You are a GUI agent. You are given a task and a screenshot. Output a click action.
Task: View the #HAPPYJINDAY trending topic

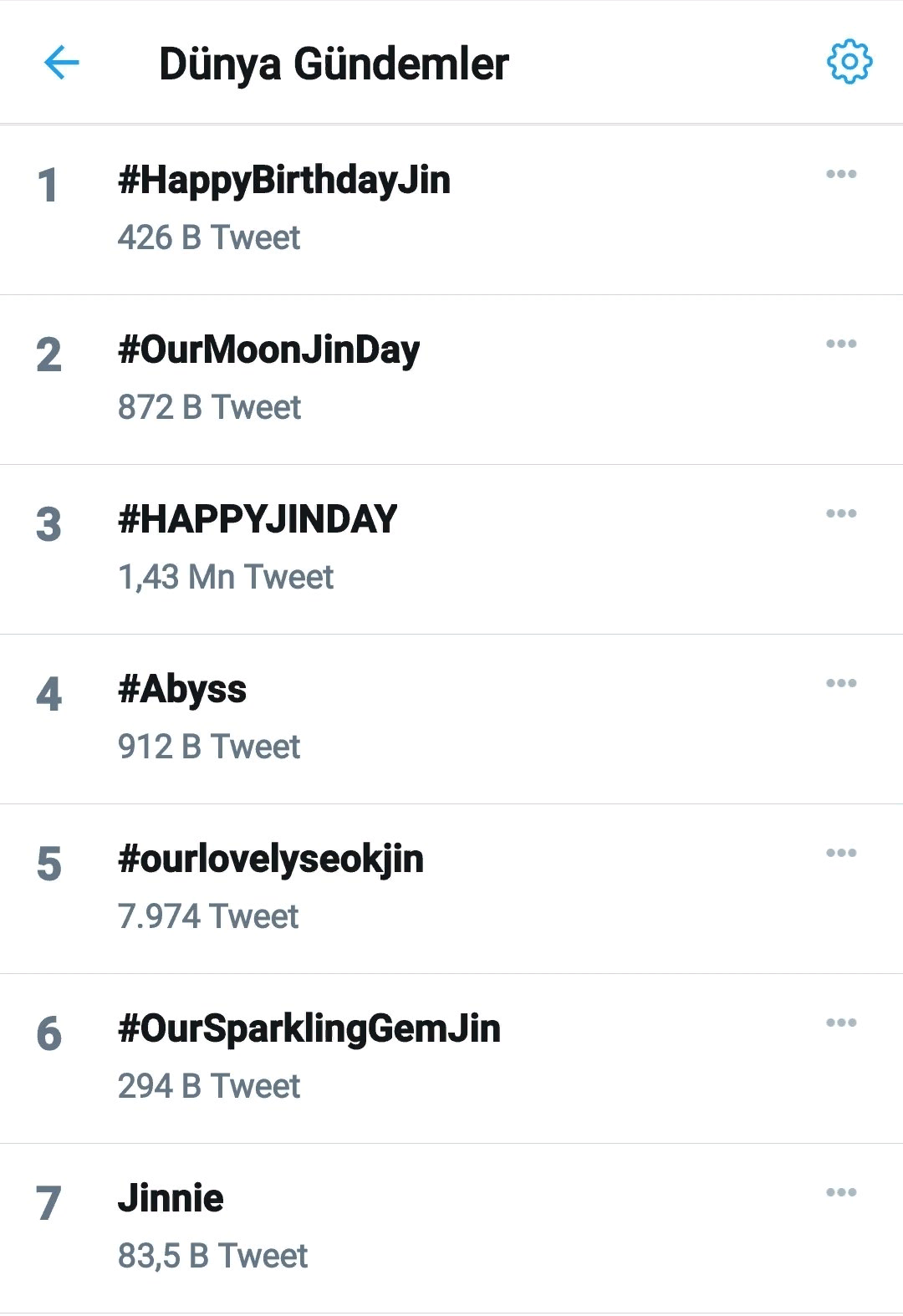click(x=258, y=519)
